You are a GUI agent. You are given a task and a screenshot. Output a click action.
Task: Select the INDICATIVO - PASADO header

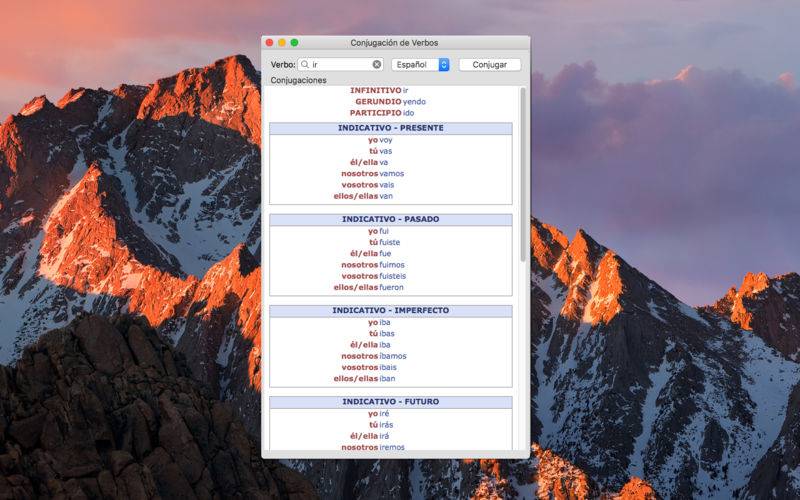coord(391,219)
